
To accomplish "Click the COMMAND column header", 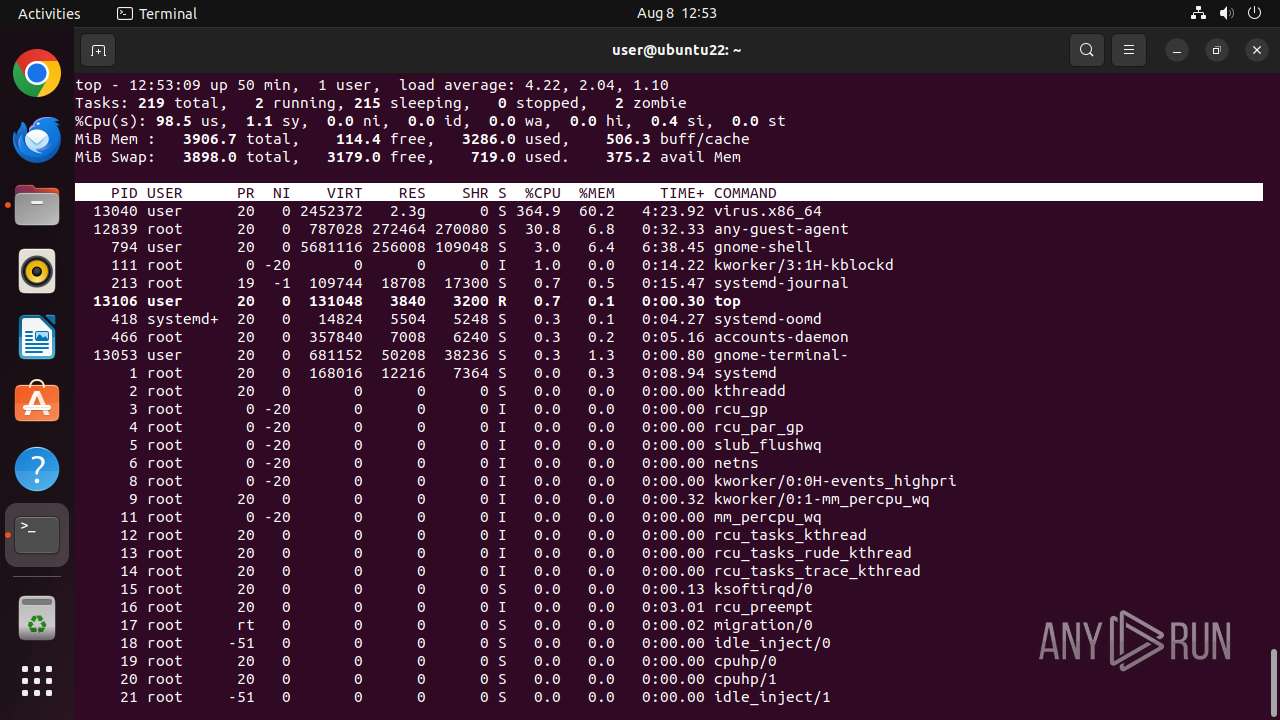I will coord(745,193).
